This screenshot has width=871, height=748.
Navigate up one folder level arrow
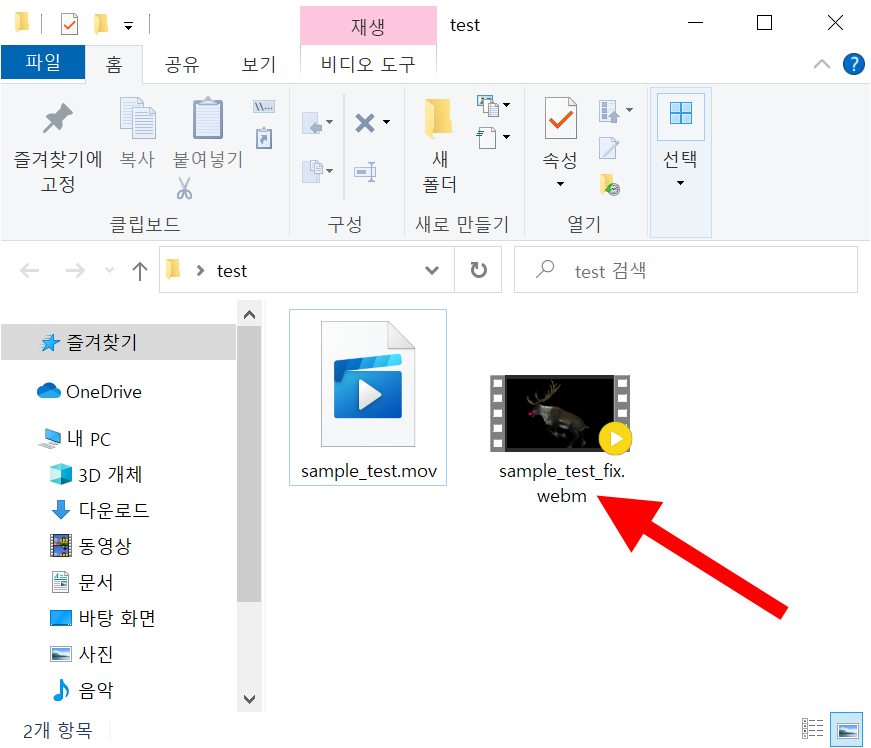[x=140, y=271]
